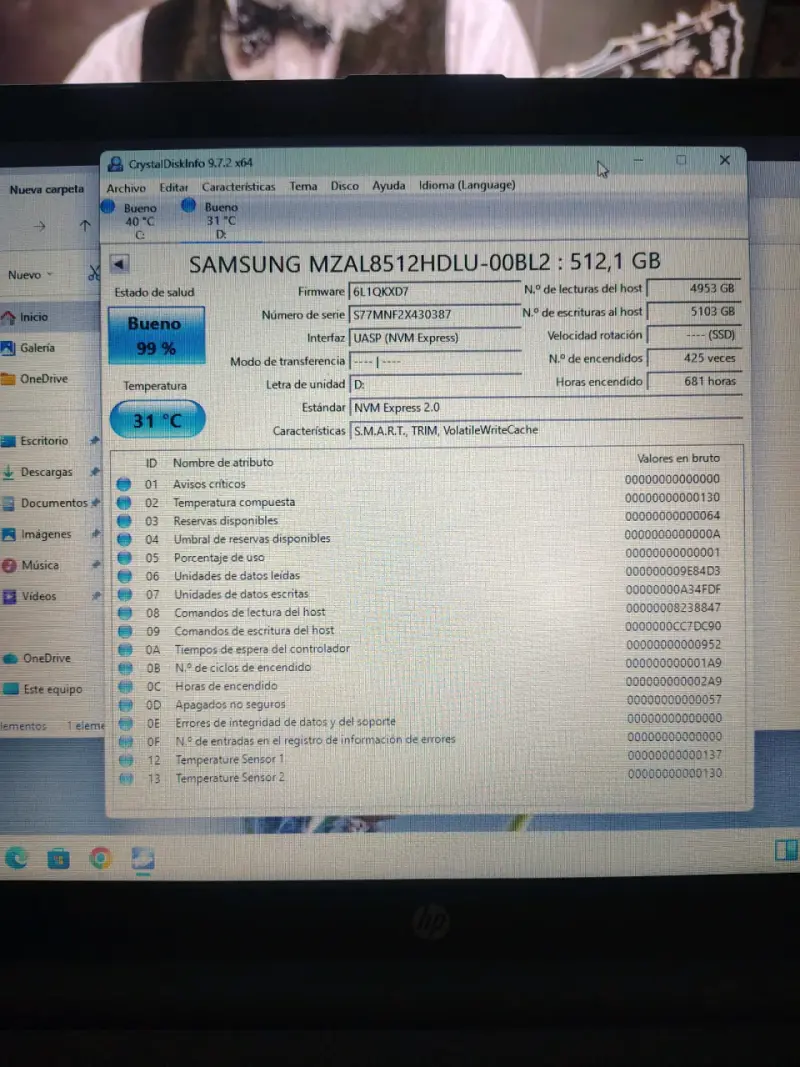Click the previous disk arrow button
800x1067 pixels.
[119, 264]
